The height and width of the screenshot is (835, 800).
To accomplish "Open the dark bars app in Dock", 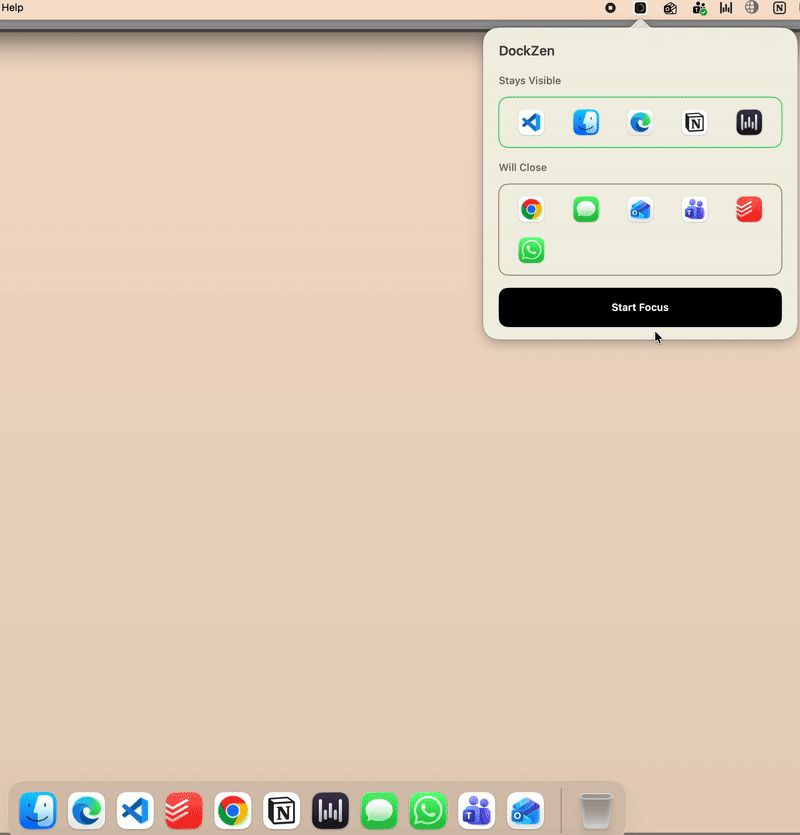I will pos(330,811).
